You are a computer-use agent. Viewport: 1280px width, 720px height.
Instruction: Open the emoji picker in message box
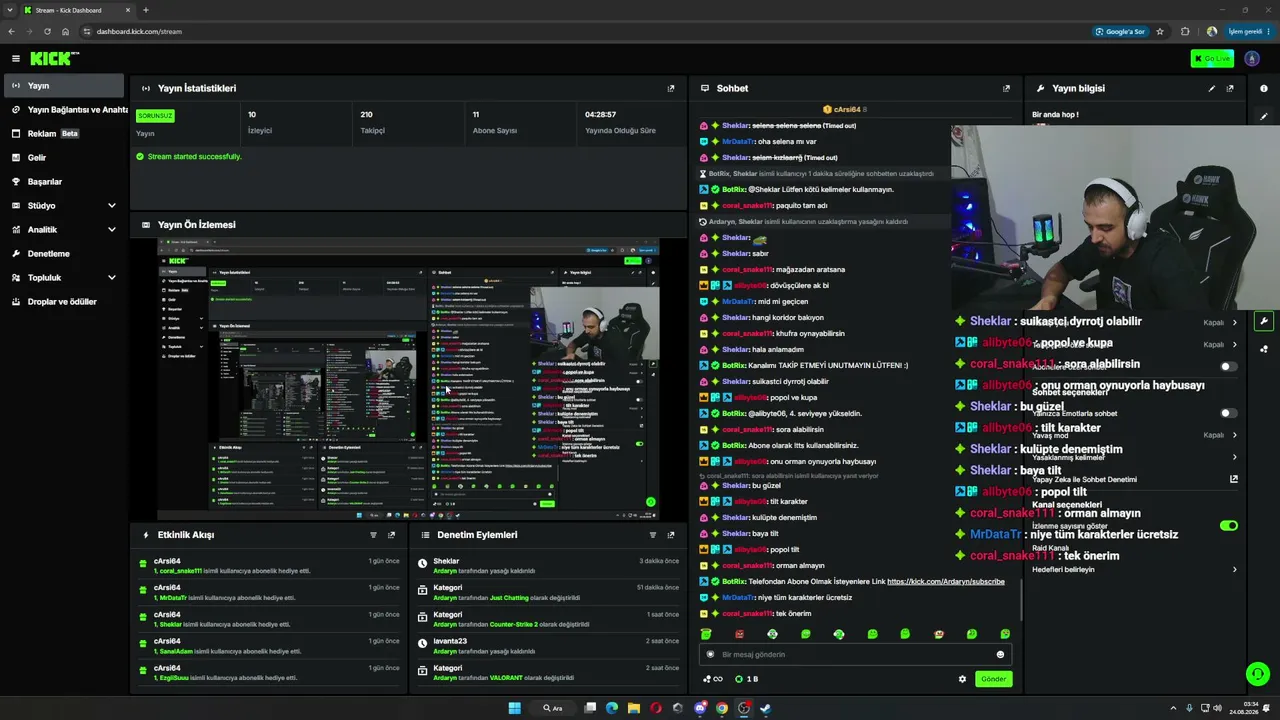point(1000,655)
